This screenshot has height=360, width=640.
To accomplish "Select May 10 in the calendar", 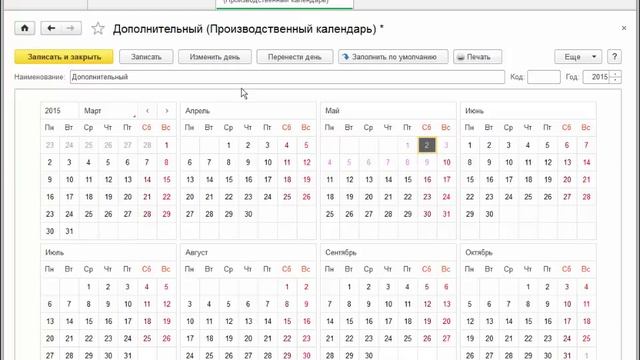I will (x=446, y=162).
